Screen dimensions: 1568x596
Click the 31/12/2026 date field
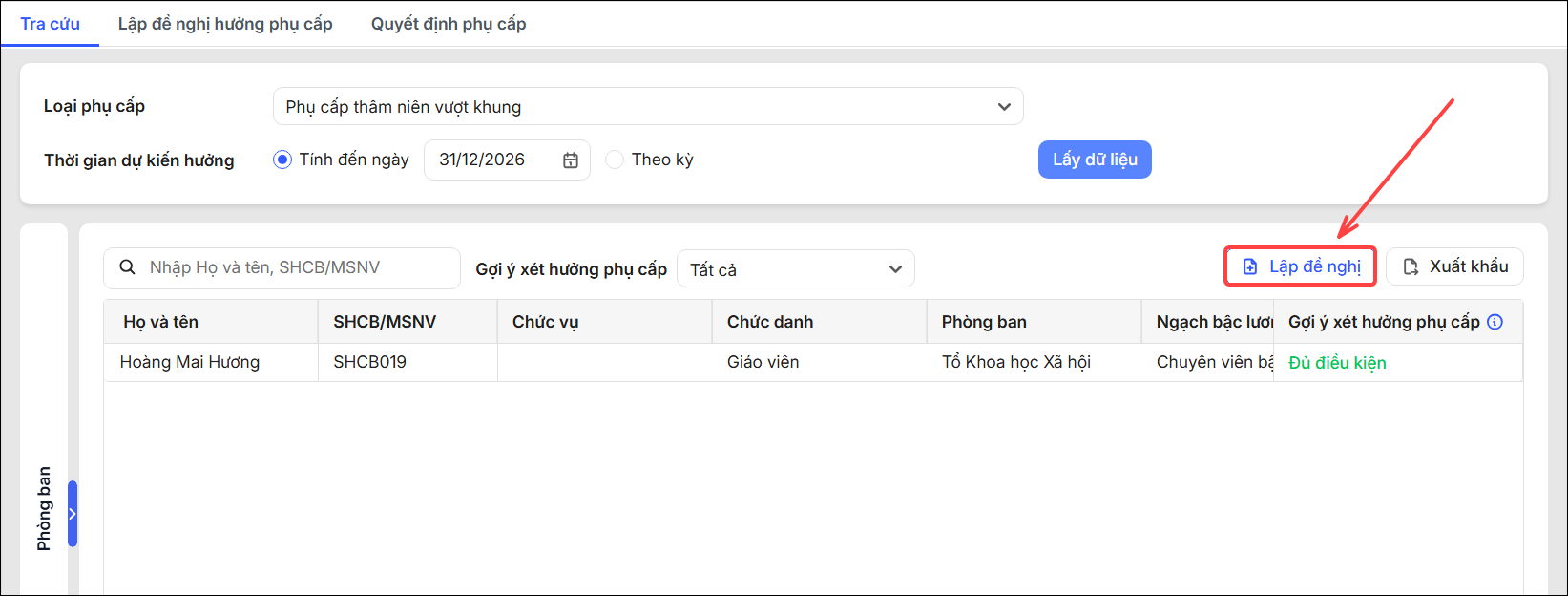[x=507, y=160]
